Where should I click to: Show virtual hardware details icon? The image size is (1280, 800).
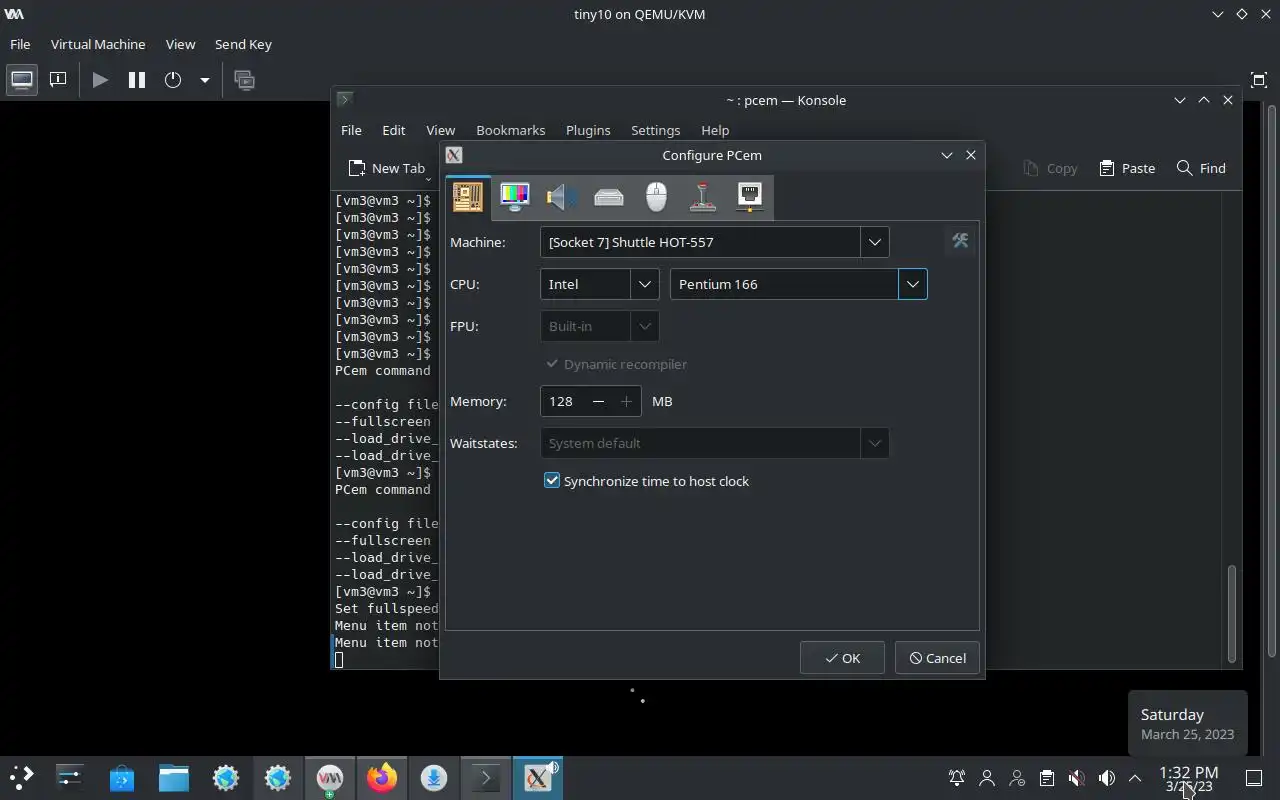coord(58,80)
